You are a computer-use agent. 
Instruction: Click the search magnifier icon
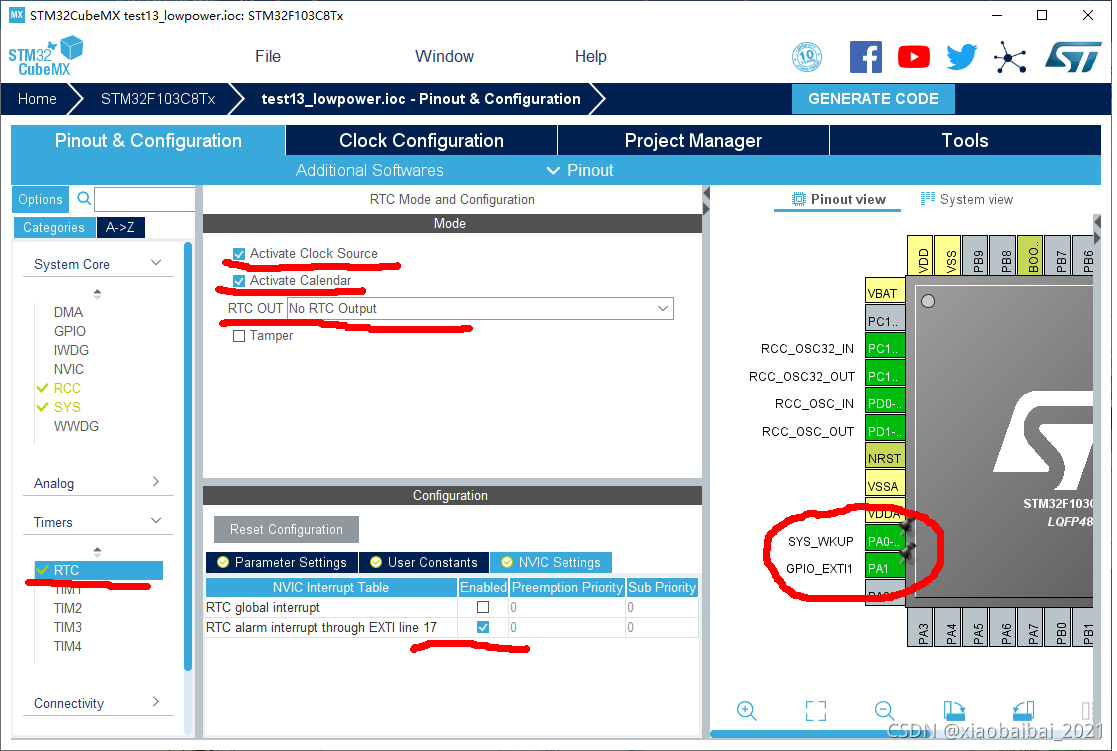coord(83,199)
